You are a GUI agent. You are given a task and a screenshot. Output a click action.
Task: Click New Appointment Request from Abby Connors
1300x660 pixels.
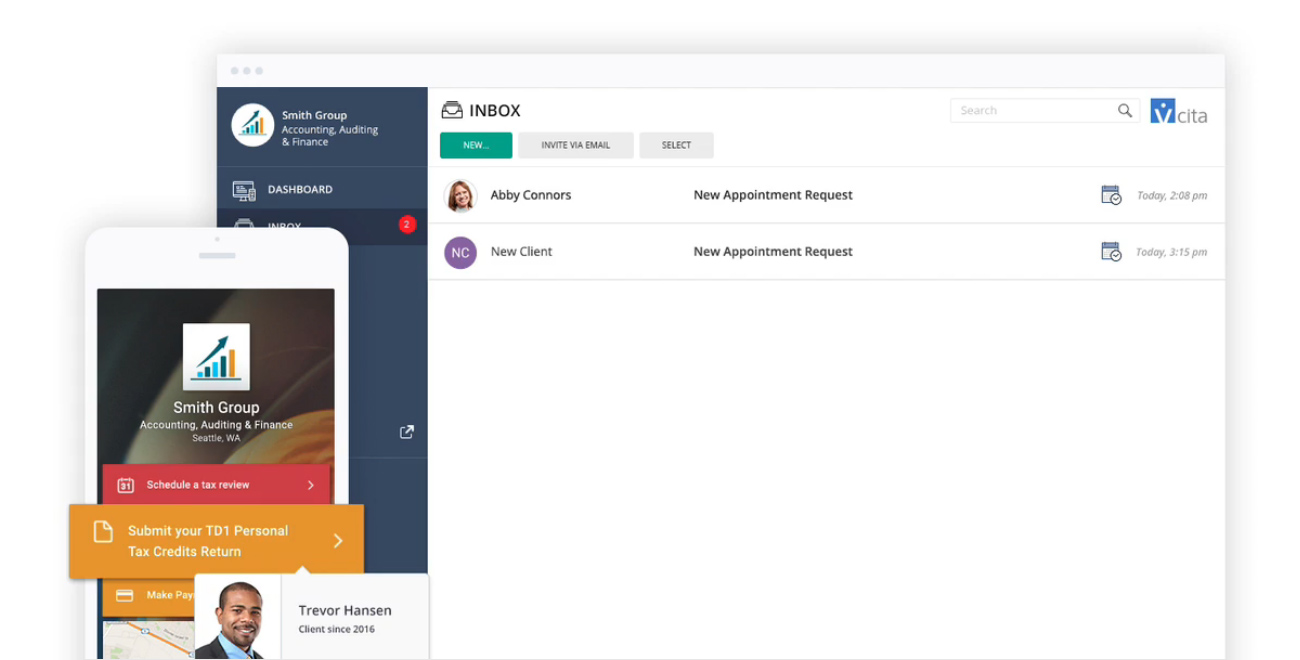(x=773, y=195)
